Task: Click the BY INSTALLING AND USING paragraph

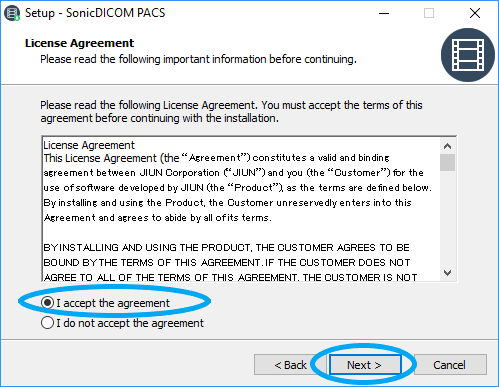Action: (x=230, y=263)
